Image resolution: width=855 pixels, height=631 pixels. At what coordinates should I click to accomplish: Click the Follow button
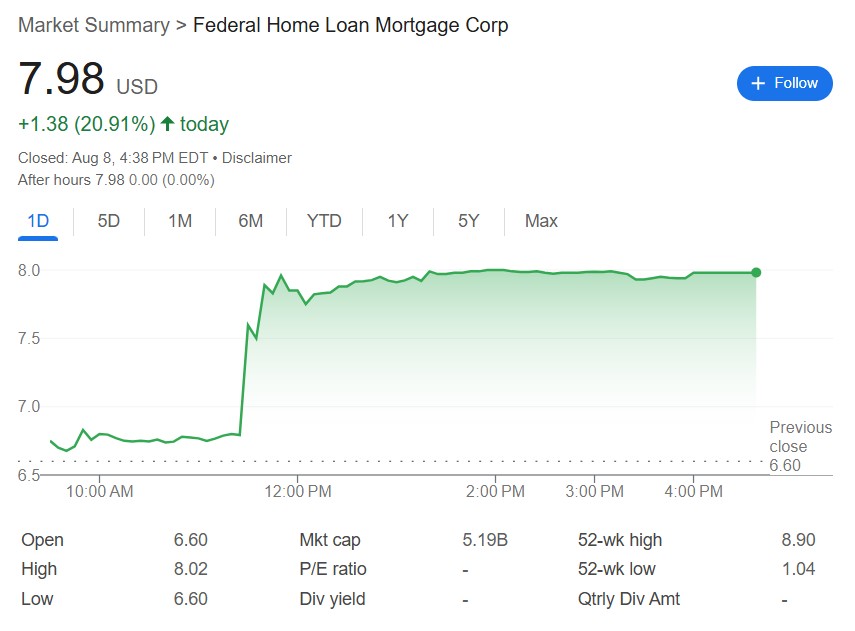point(785,83)
